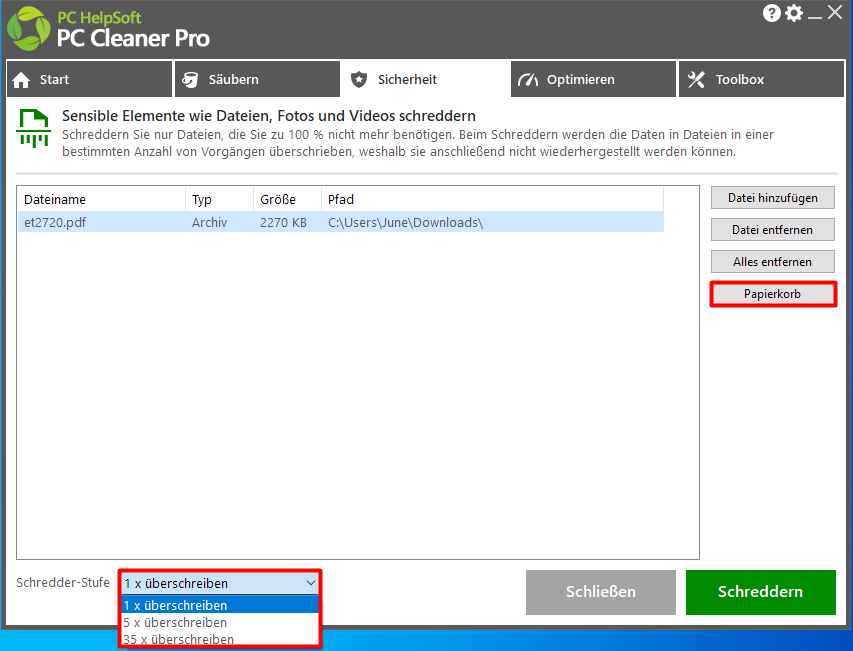
Task: Sort by Dateiname column header
Action: coord(102,200)
